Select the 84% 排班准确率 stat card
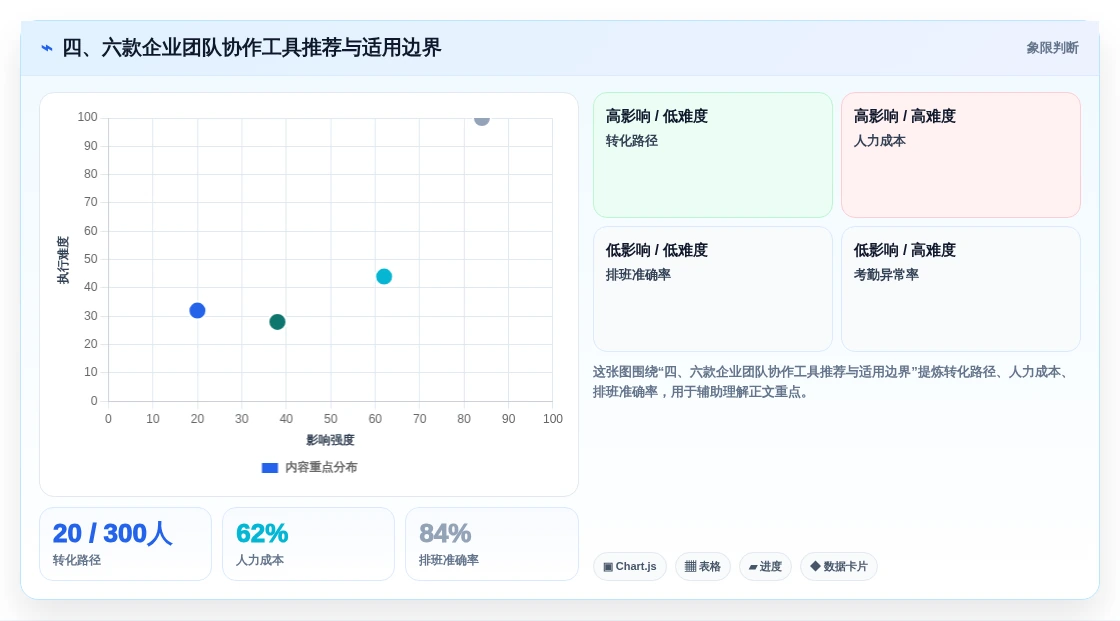Viewport: 1120px width, 621px height. point(491,544)
